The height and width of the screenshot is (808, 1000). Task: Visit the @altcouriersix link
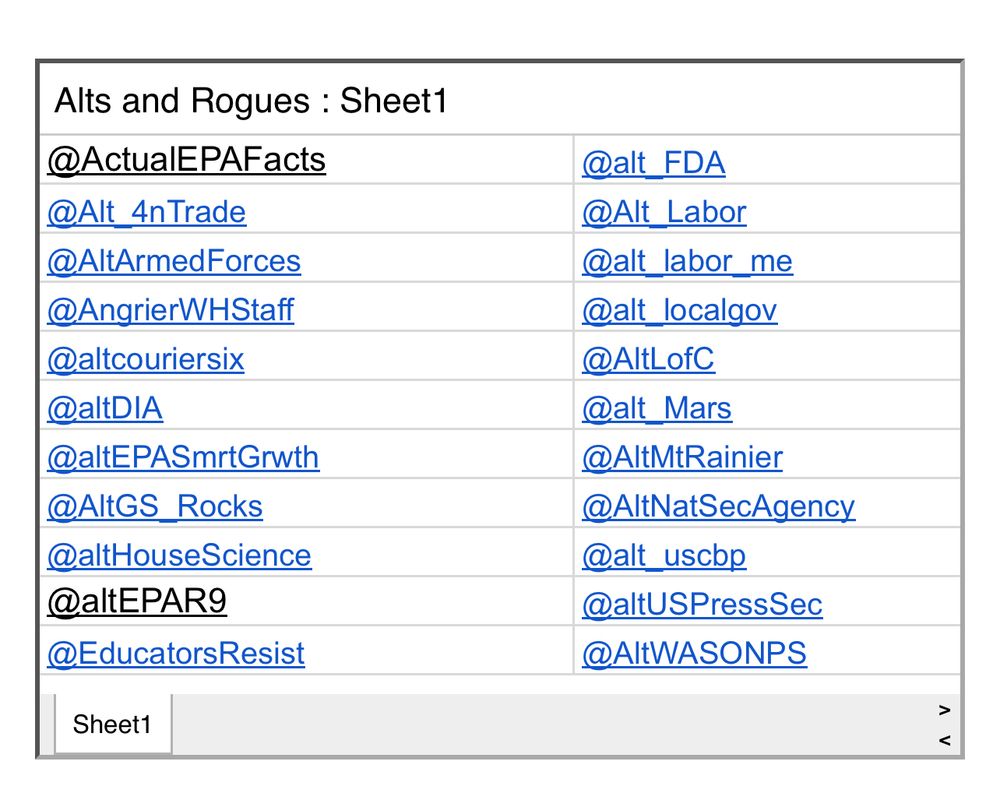[145, 359]
